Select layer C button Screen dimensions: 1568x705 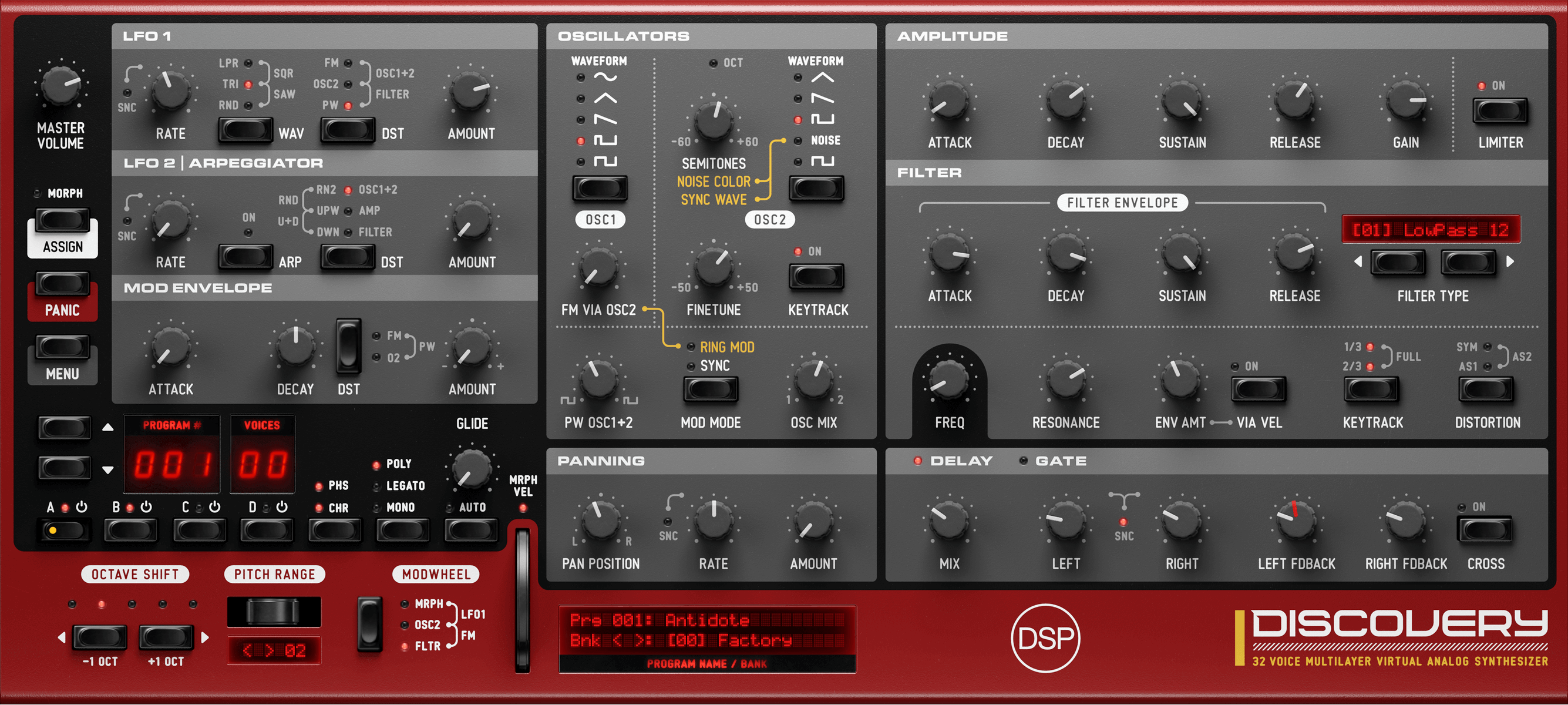(x=200, y=531)
